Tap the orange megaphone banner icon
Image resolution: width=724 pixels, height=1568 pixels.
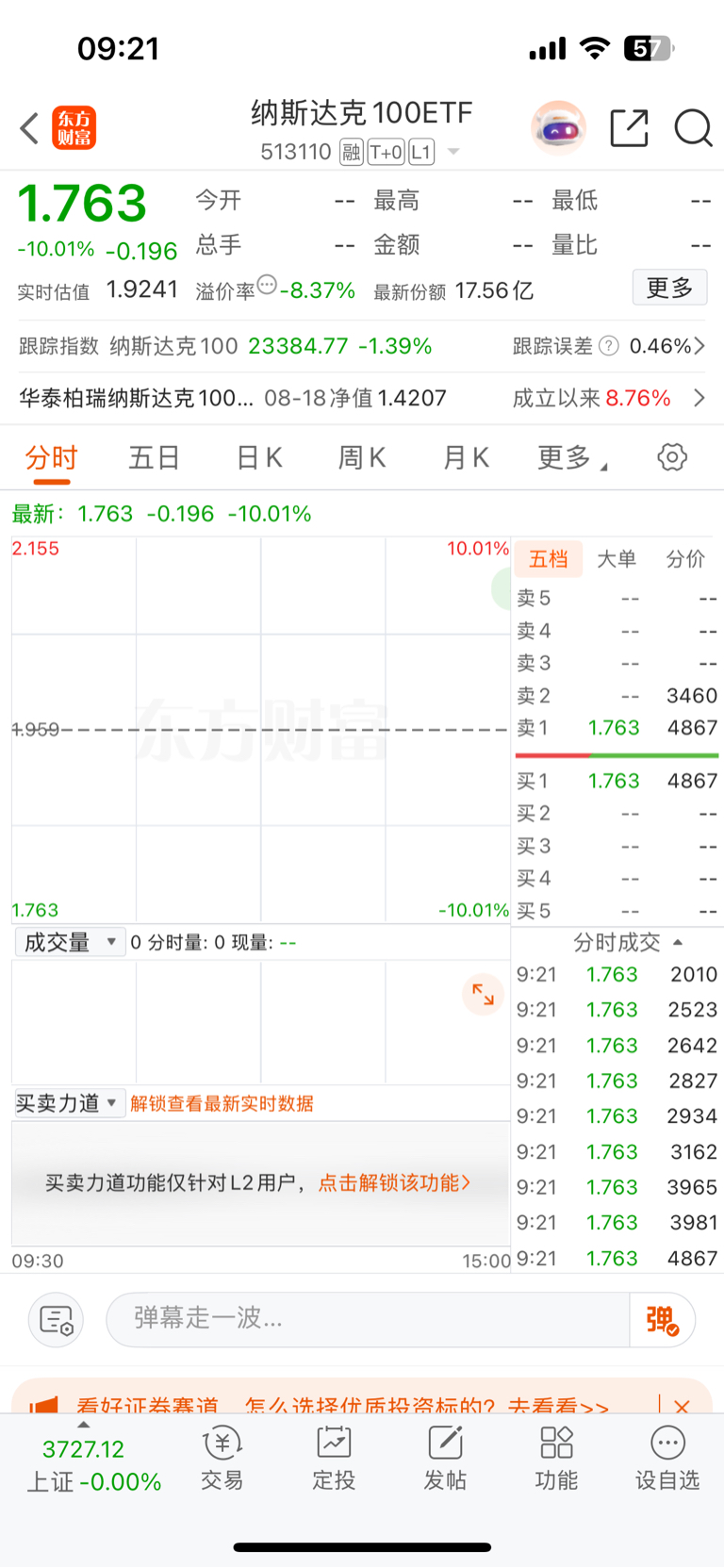coord(43,1405)
